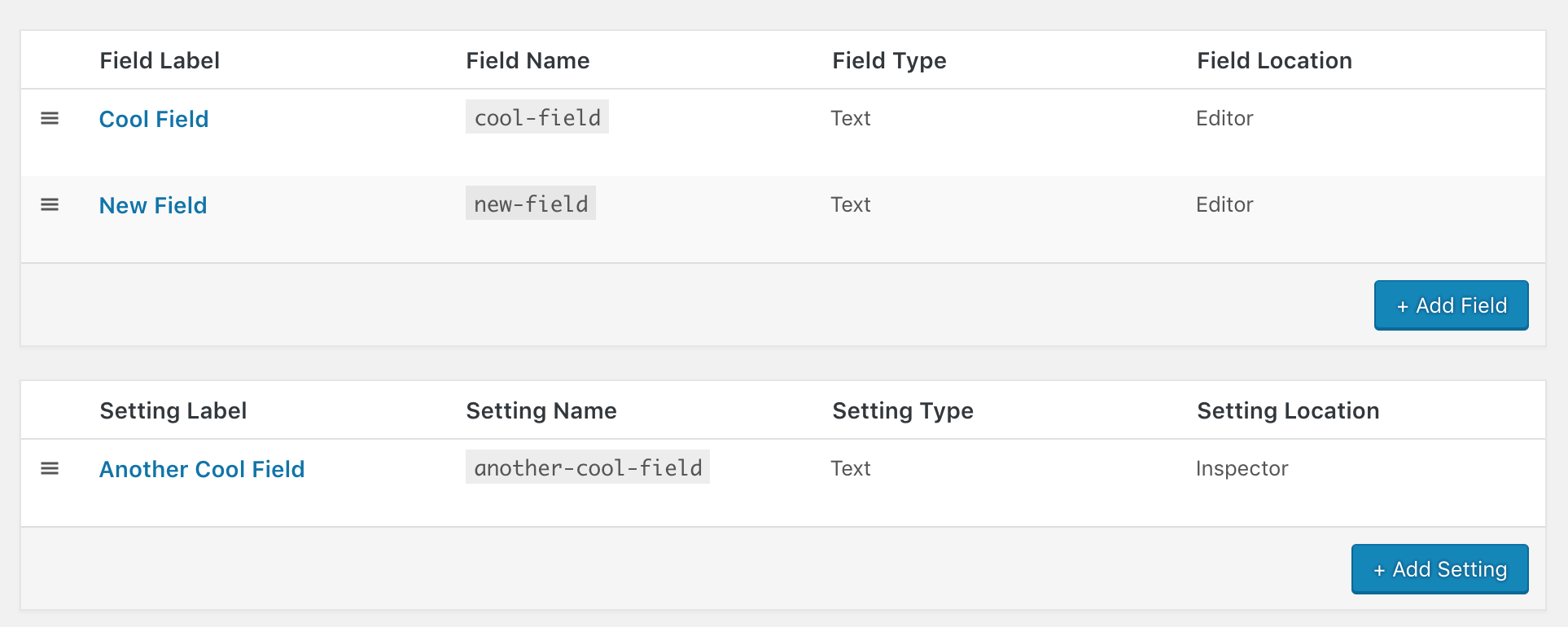Open the New Field link
The height and width of the screenshot is (627, 1568).
pyautogui.click(x=153, y=205)
